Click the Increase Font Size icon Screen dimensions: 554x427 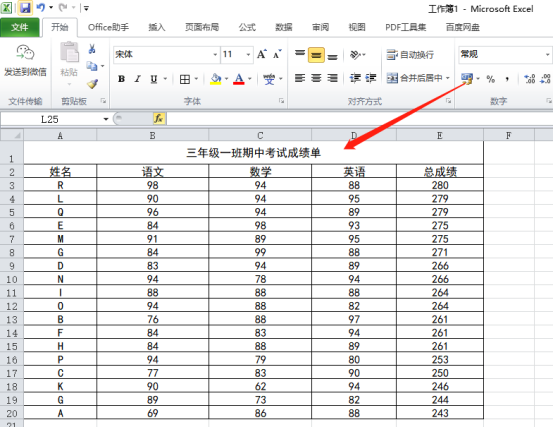click(x=262, y=54)
